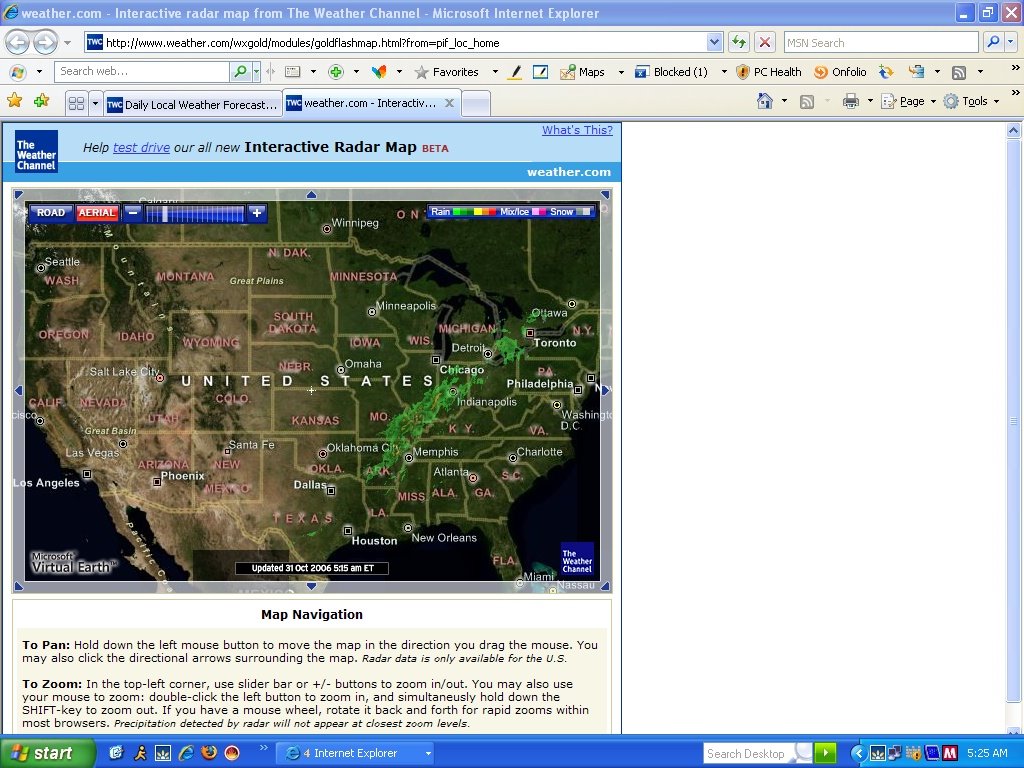Zoom in with the map plus button
The width and height of the screenshot is (1024, 768).
click(257, 212)
